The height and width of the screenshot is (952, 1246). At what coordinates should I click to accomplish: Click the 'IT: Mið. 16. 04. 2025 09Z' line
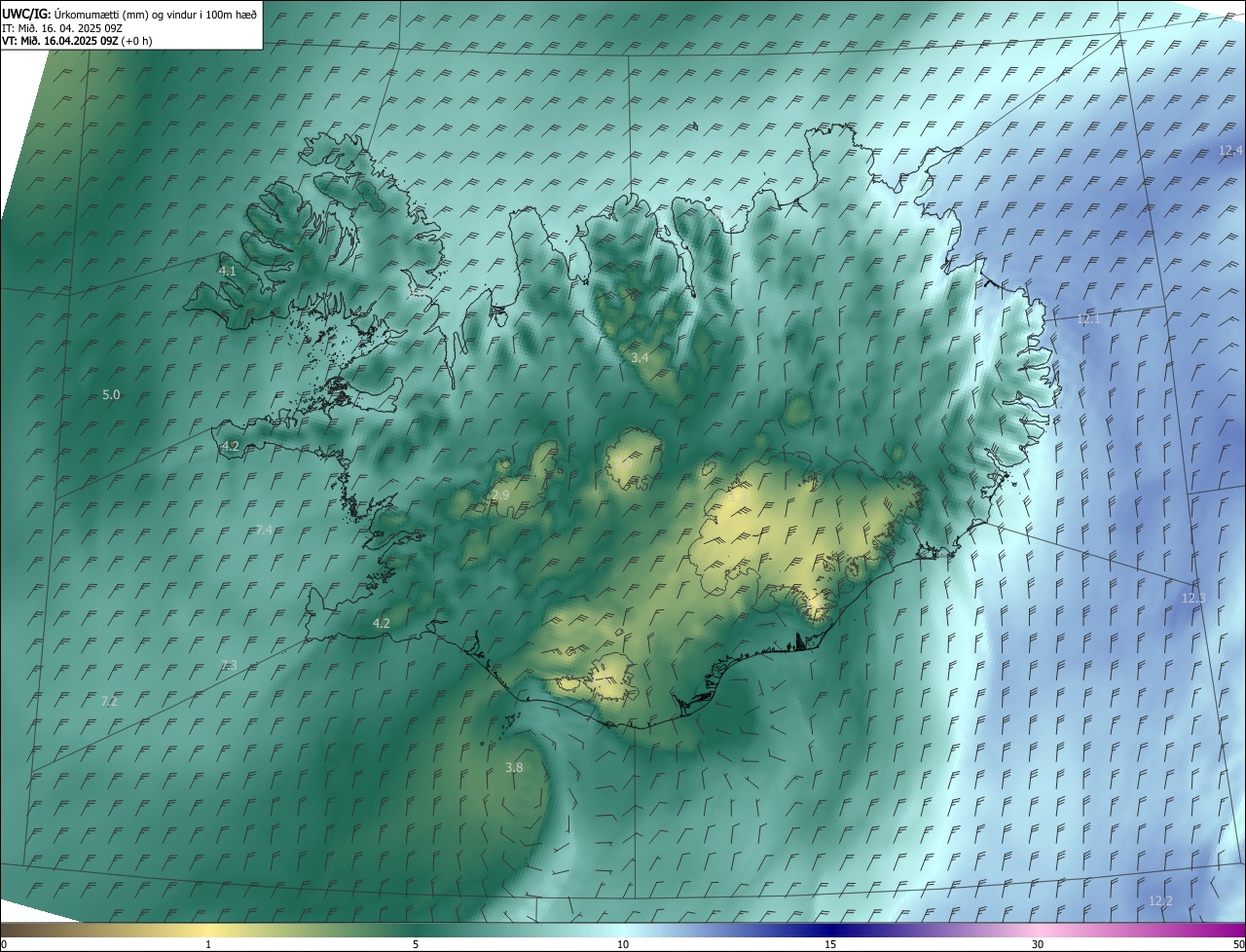pyautogui.click(x=62, y=27)
